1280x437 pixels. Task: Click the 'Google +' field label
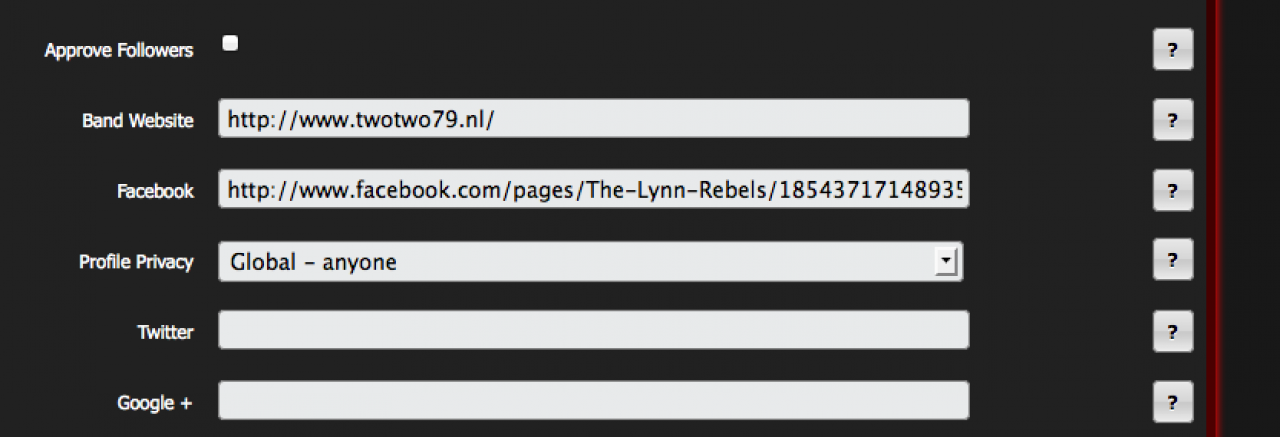pos(155,403)
